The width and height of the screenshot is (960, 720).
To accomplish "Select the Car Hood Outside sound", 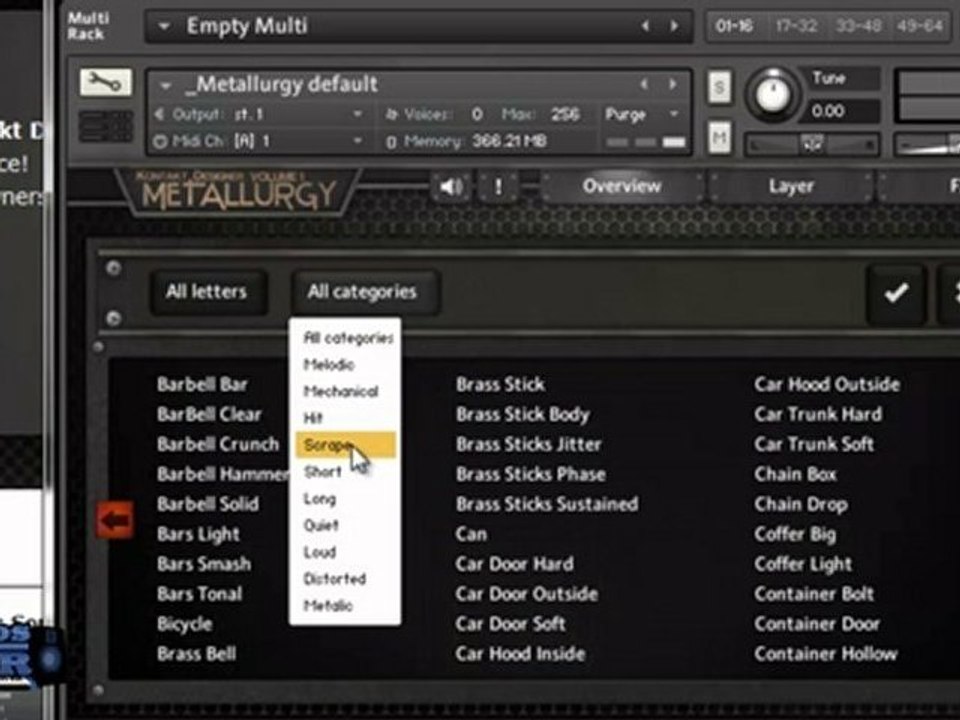I will coord(827,384).
